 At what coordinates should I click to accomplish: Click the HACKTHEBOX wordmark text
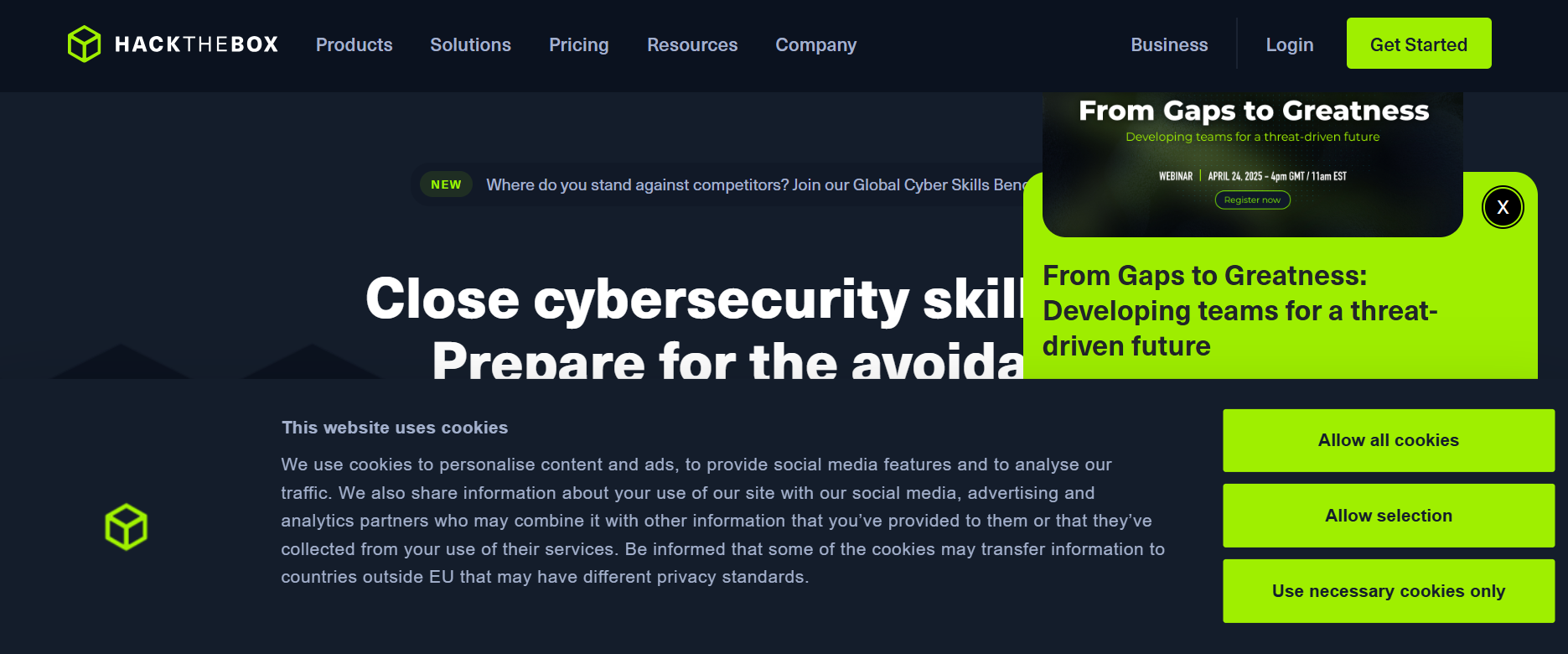point(196,44)
